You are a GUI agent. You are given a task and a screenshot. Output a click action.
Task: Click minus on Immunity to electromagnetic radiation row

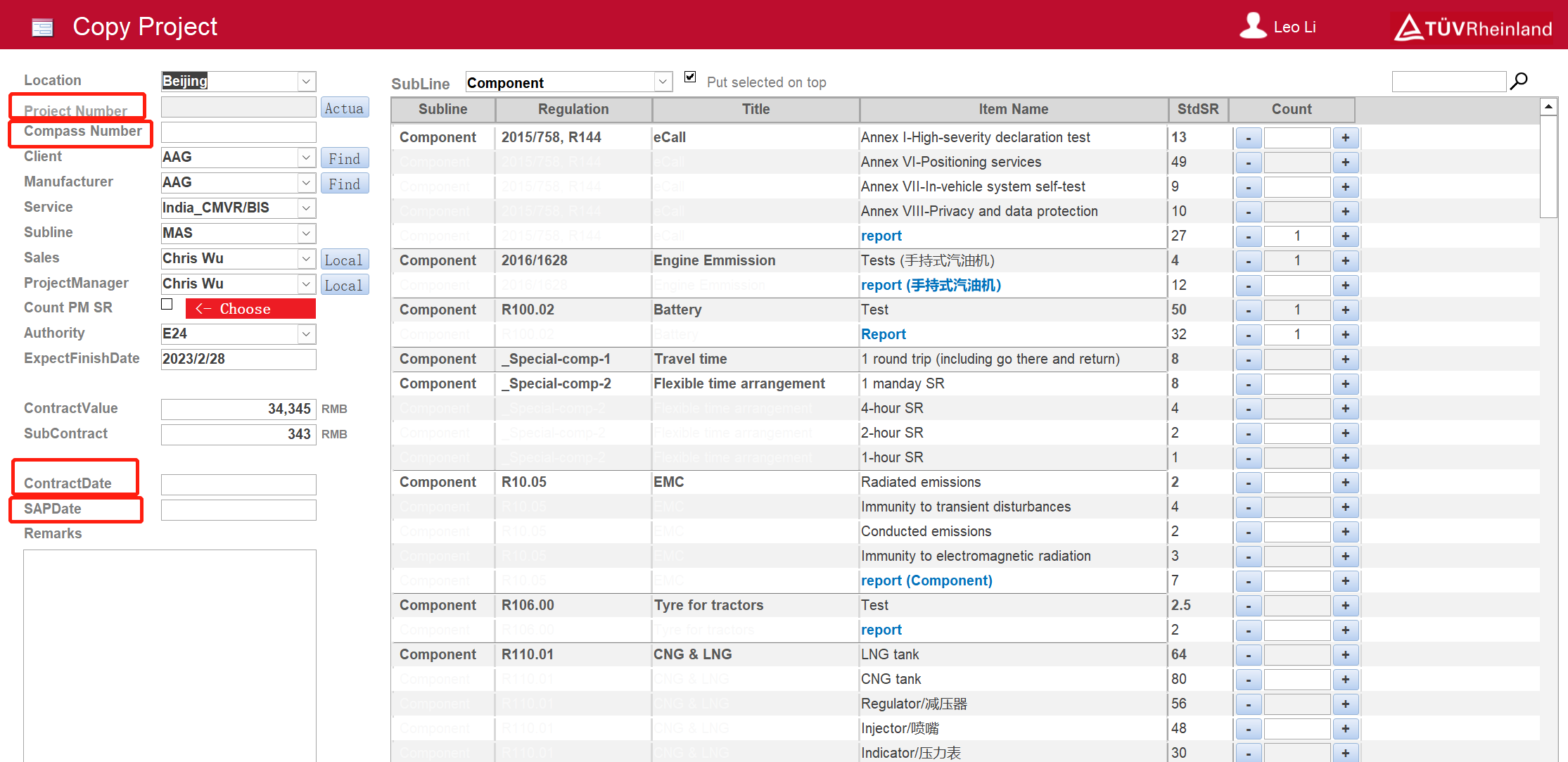click(x=1249, y=557)
